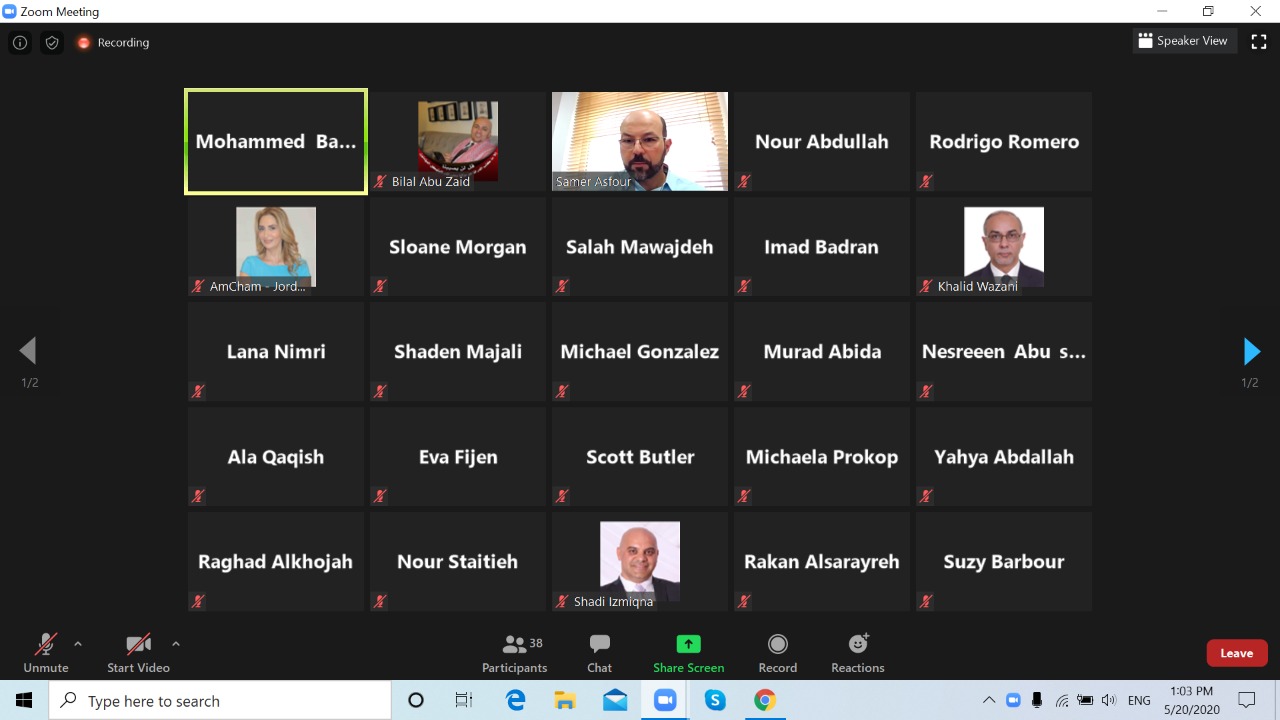Open the Participants panel
The image size is (1280, 720).
click(514, 653)
